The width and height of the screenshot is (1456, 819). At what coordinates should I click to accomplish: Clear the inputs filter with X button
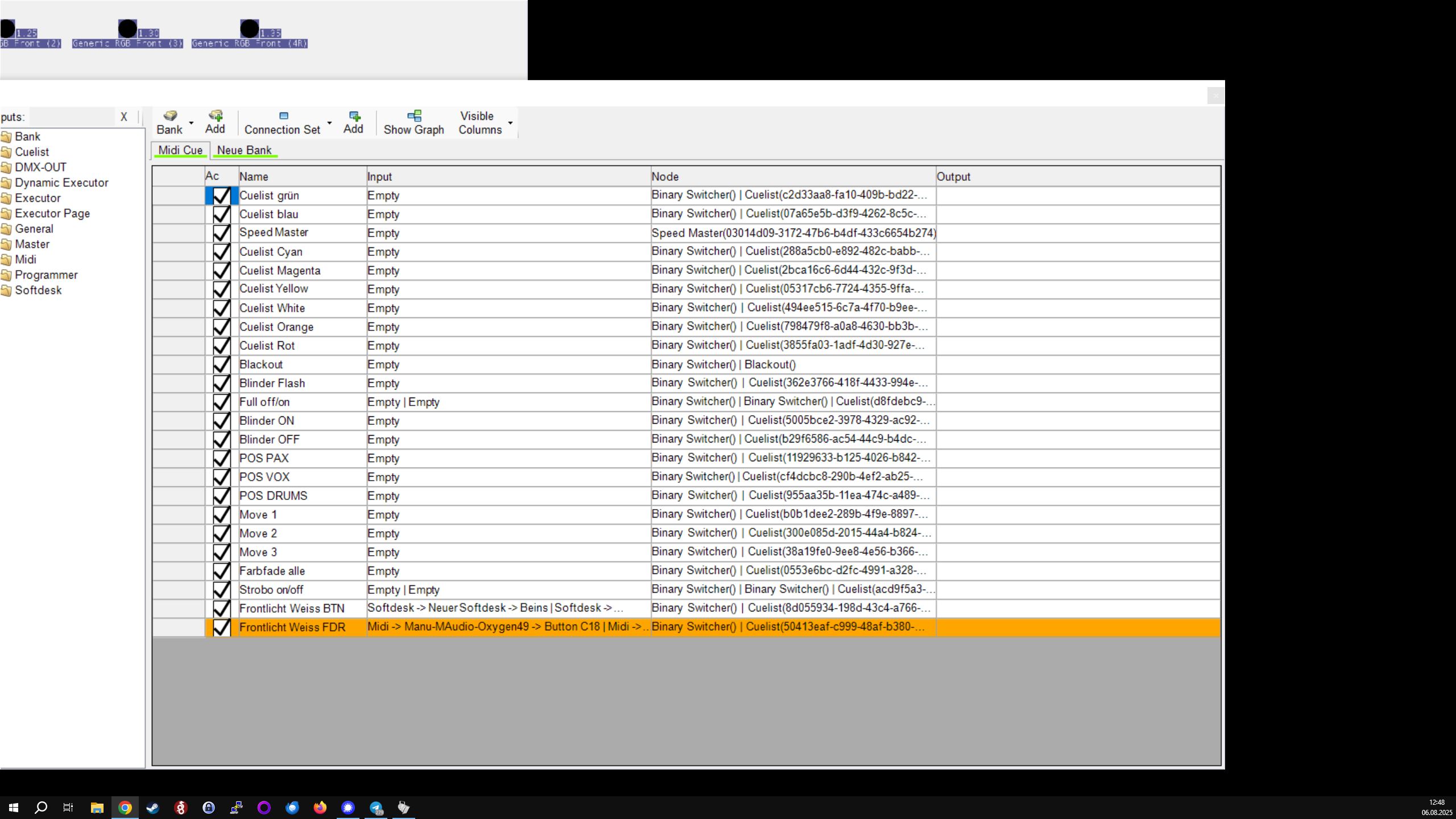[x=123, y=117]
